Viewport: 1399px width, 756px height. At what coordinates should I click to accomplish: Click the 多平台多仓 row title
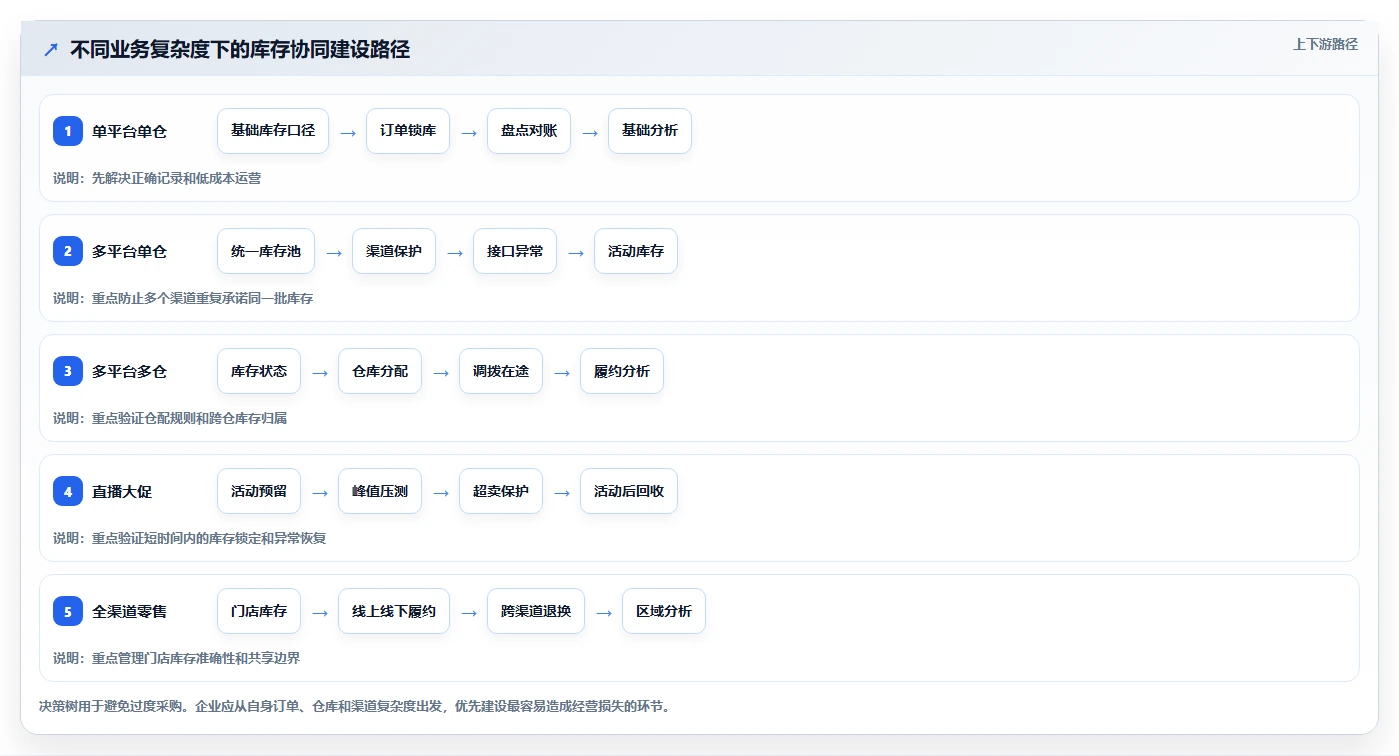[129, 371]
